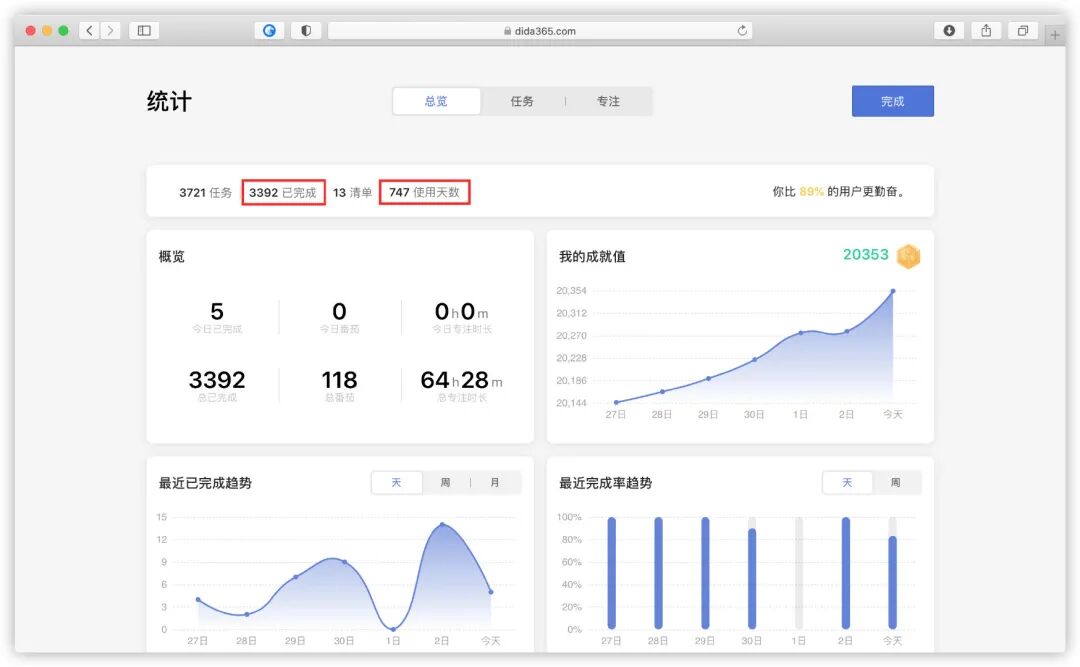Reload the dida365.com page
Viewport: 1080px width, 667px height.
pyautogui.click(x=742, y=30)
